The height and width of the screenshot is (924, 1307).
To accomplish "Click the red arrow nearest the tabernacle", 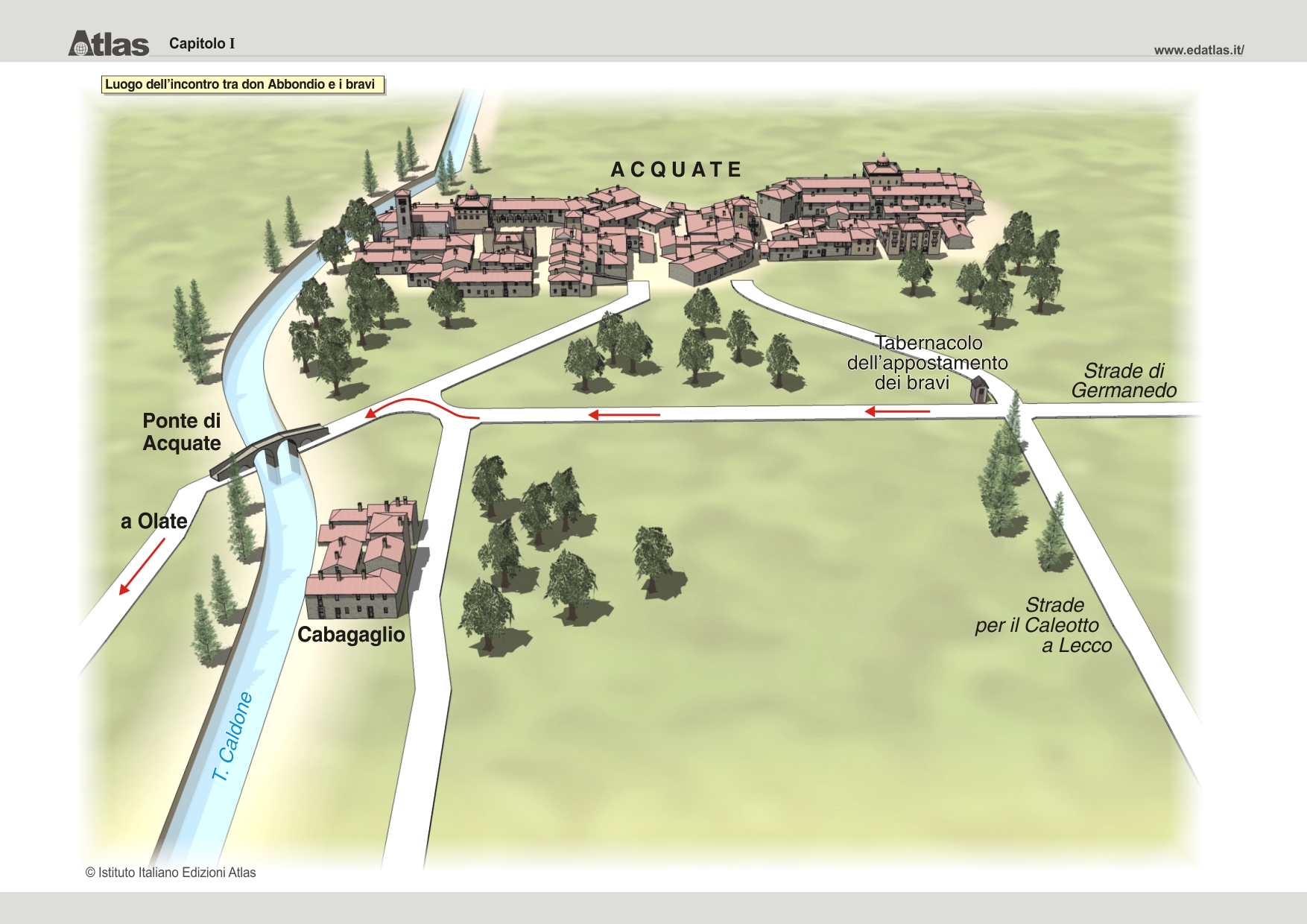I will (897, 411).
